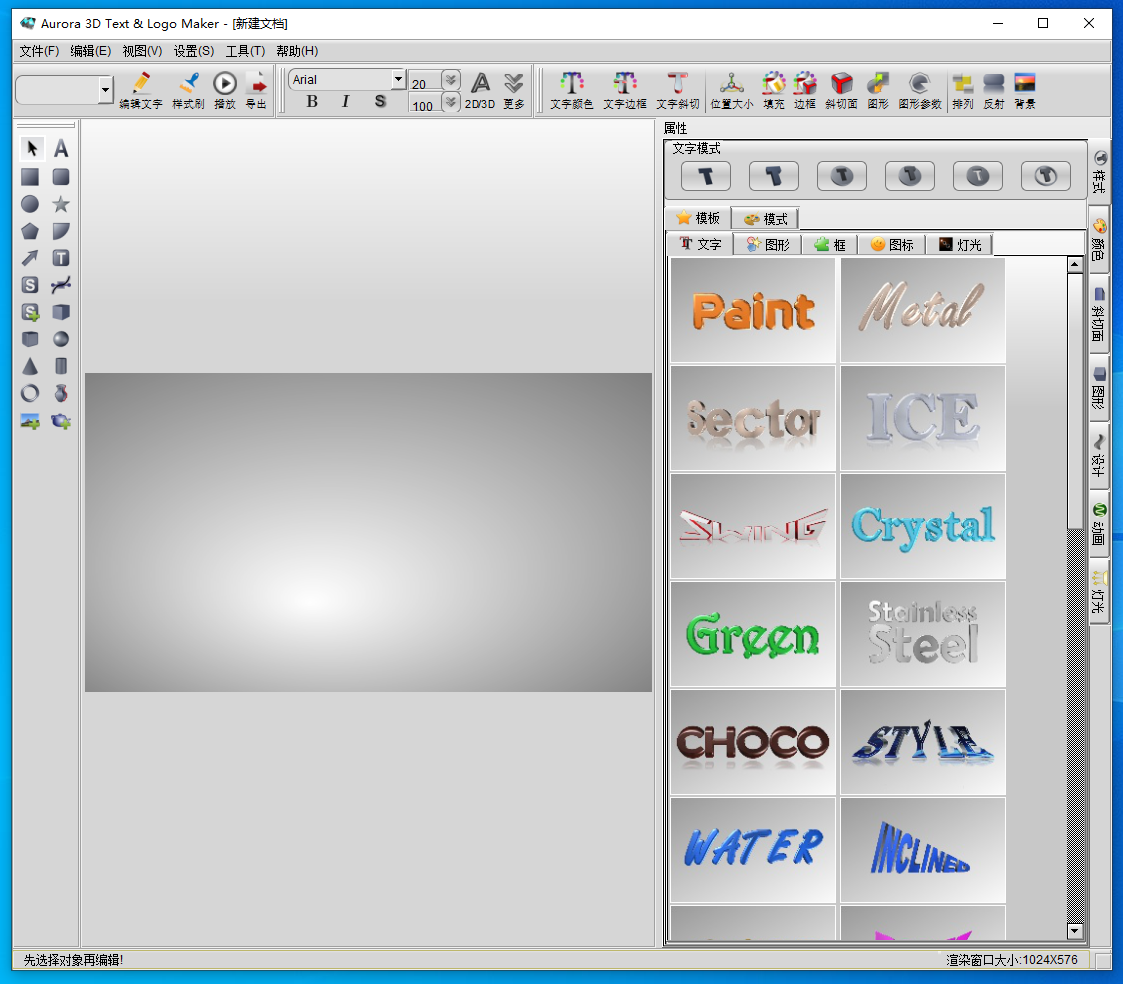Viewport: 1123px width, 984px height.
Task: Open the 背景 background tool
Action: click(x=1024, y=90)
